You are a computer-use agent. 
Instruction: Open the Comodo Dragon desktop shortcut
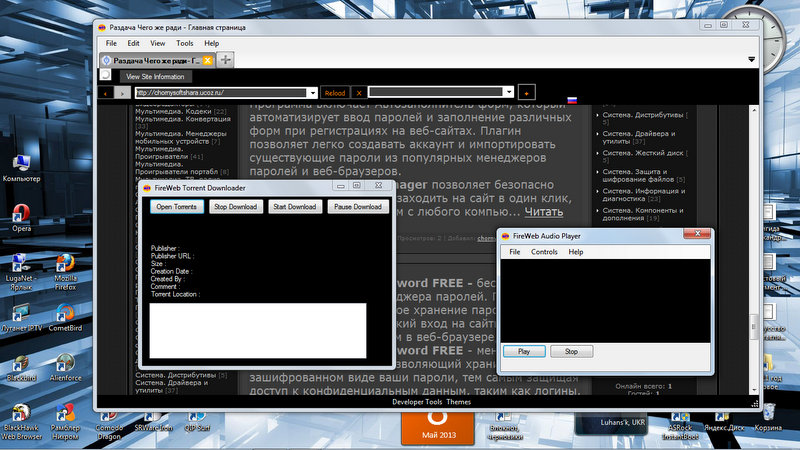pyautogui.click(x=109, y=428)
